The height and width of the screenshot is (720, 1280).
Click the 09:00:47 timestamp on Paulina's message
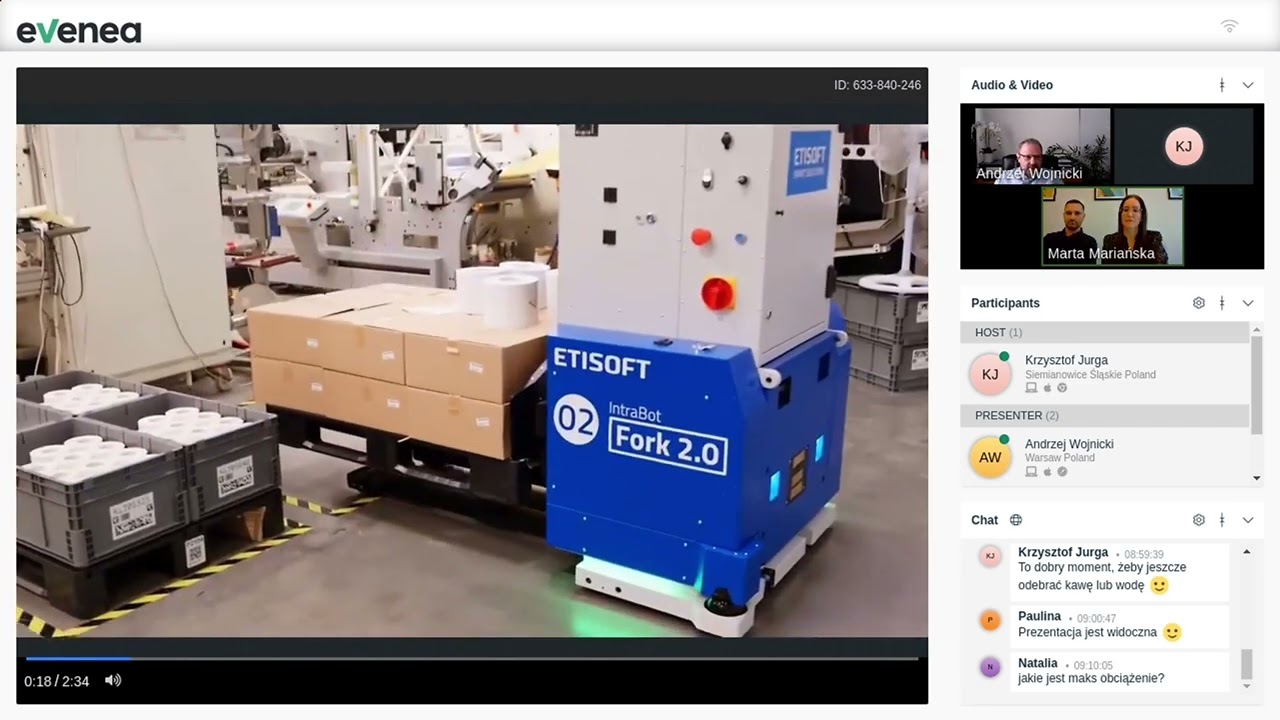point(1096,619)
